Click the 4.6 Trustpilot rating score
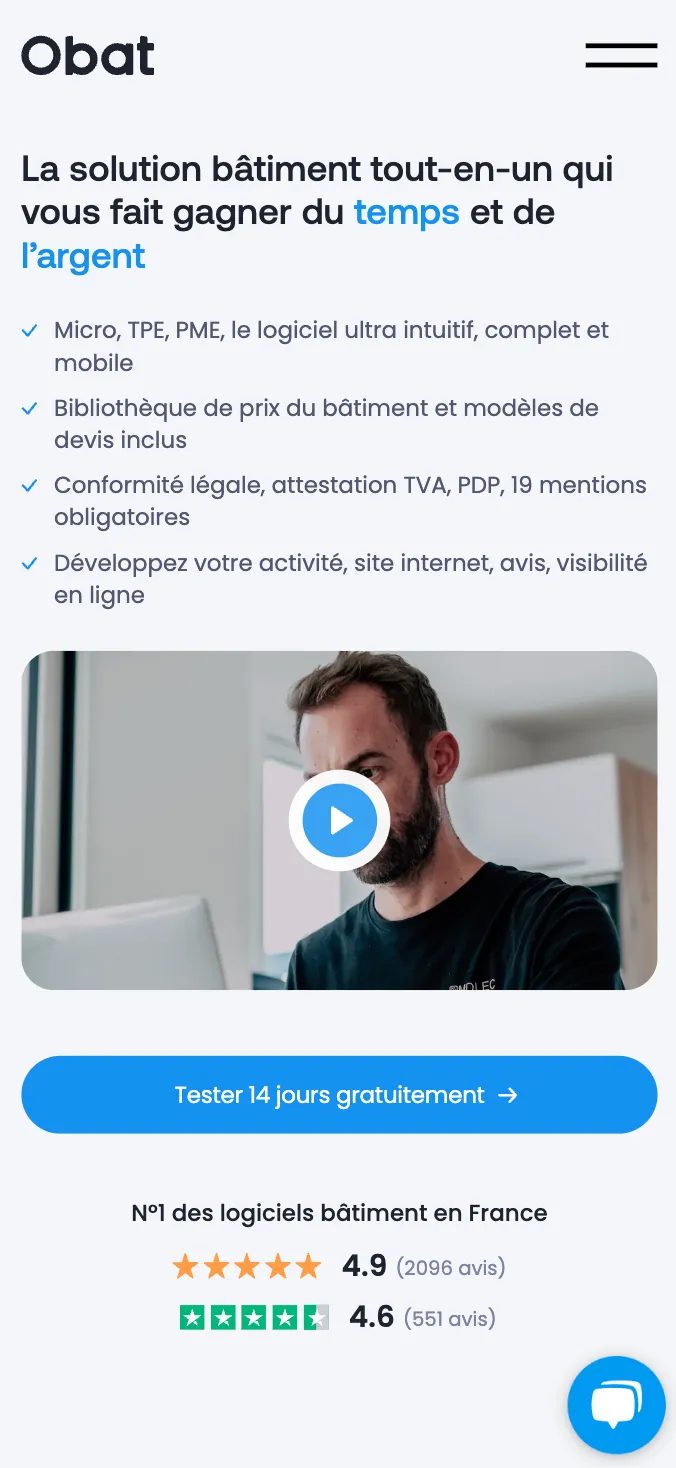 (x=372, y=1317)
